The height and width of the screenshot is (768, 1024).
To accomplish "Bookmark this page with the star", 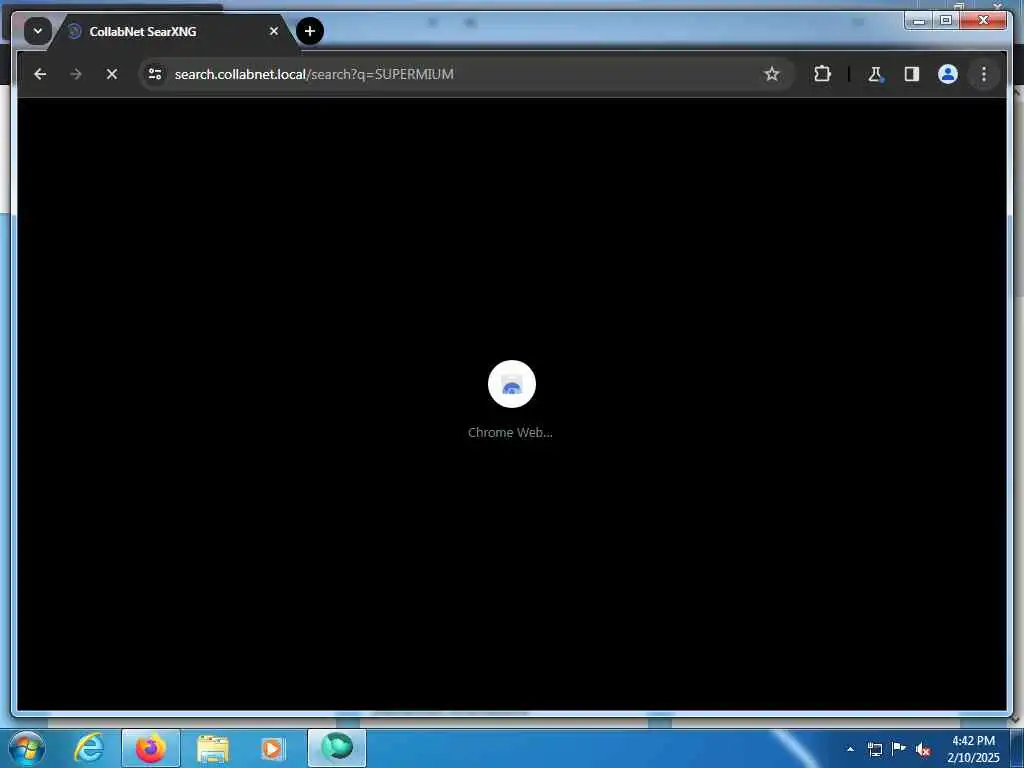I will 771,74.
